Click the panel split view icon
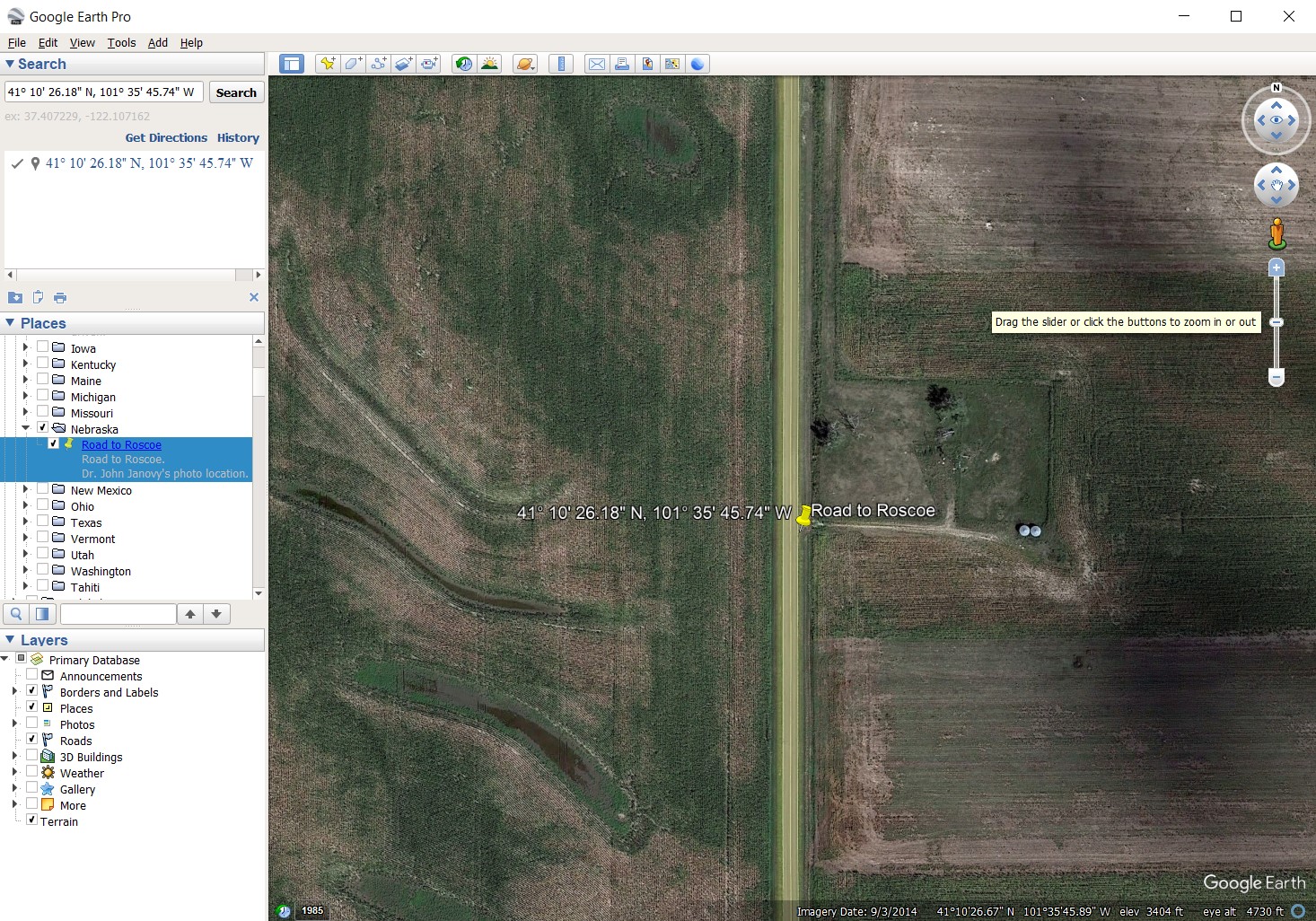Viewport: 1316px width, 921px height. (42, 614)
